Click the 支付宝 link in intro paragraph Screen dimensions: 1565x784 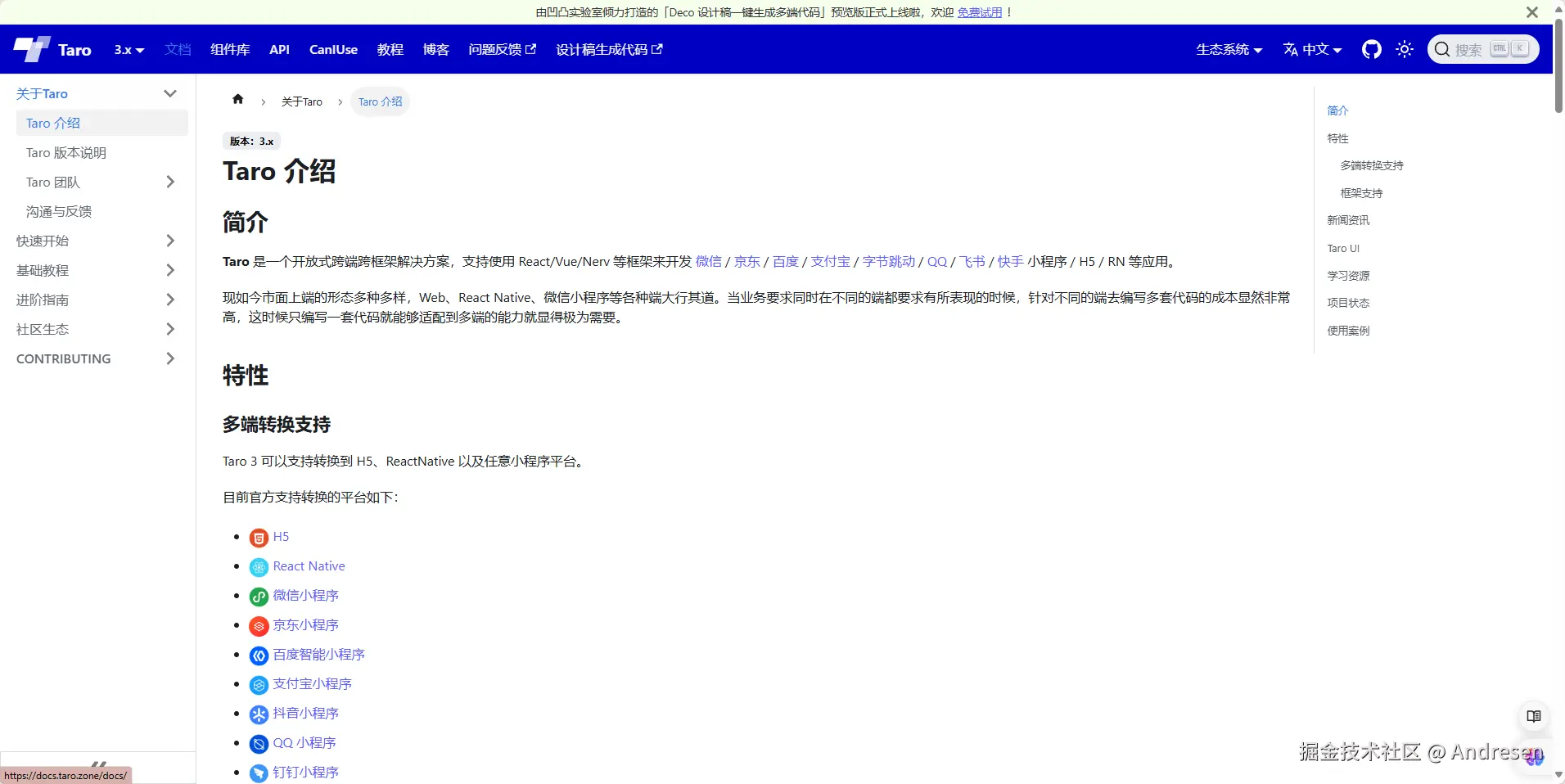831,261
